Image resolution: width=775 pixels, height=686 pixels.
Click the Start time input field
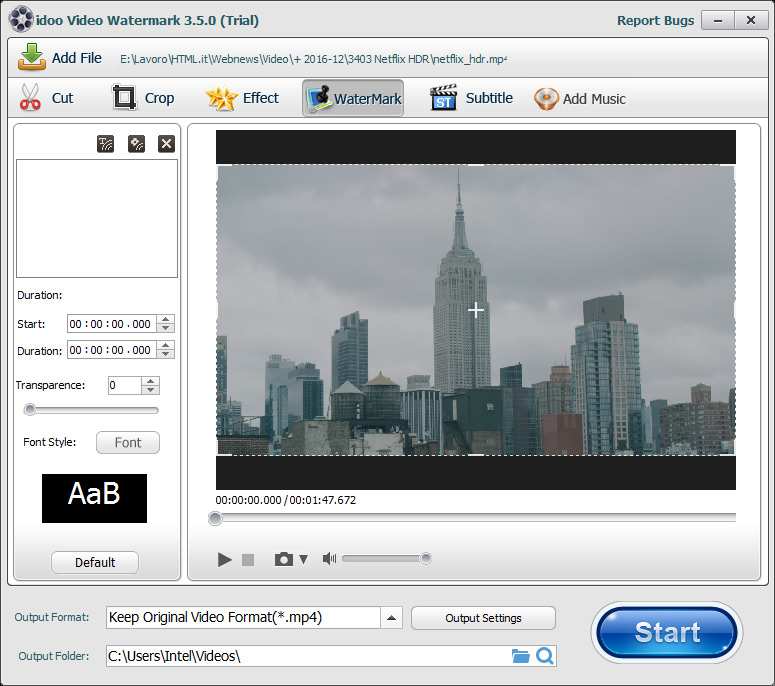coord(111,324)
